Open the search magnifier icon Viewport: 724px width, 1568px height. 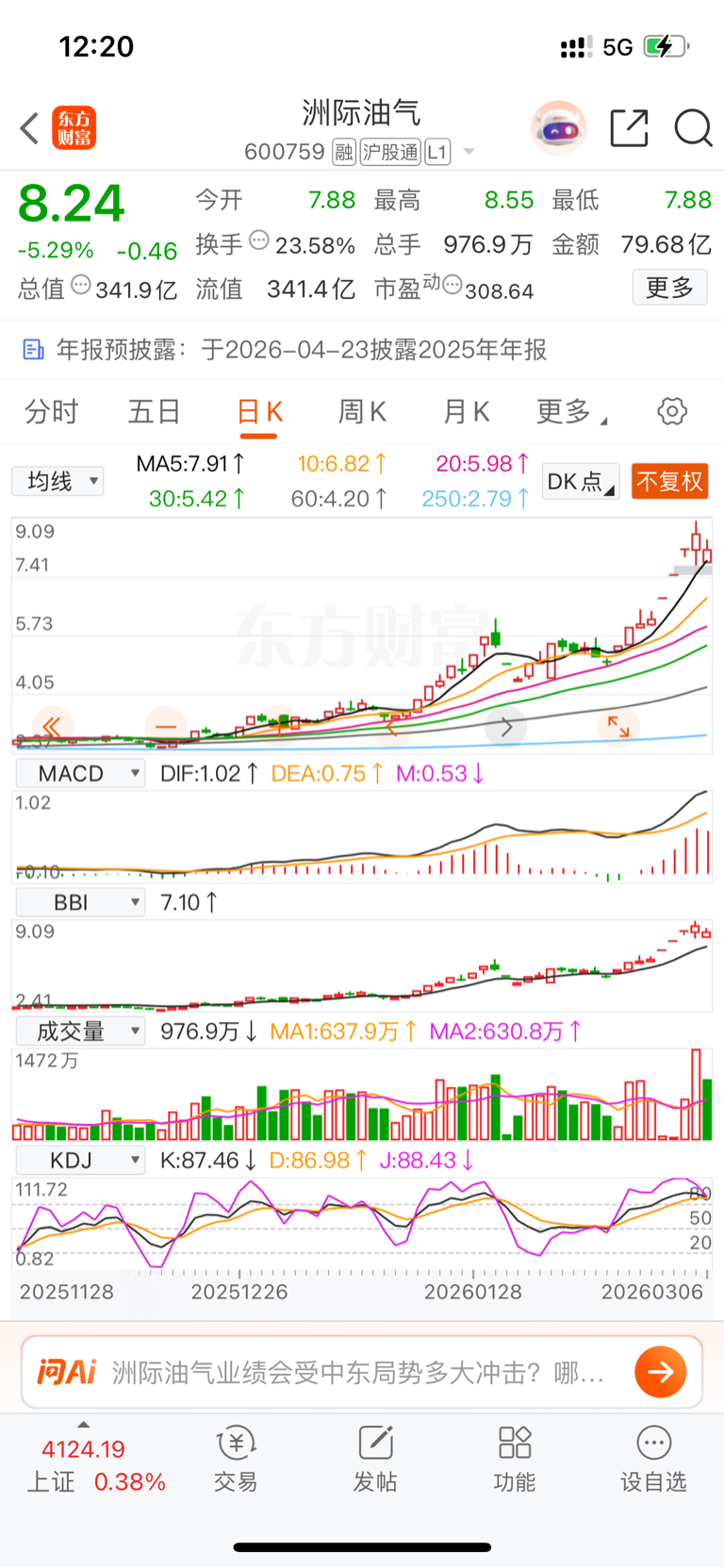click(x=693, y=128)
